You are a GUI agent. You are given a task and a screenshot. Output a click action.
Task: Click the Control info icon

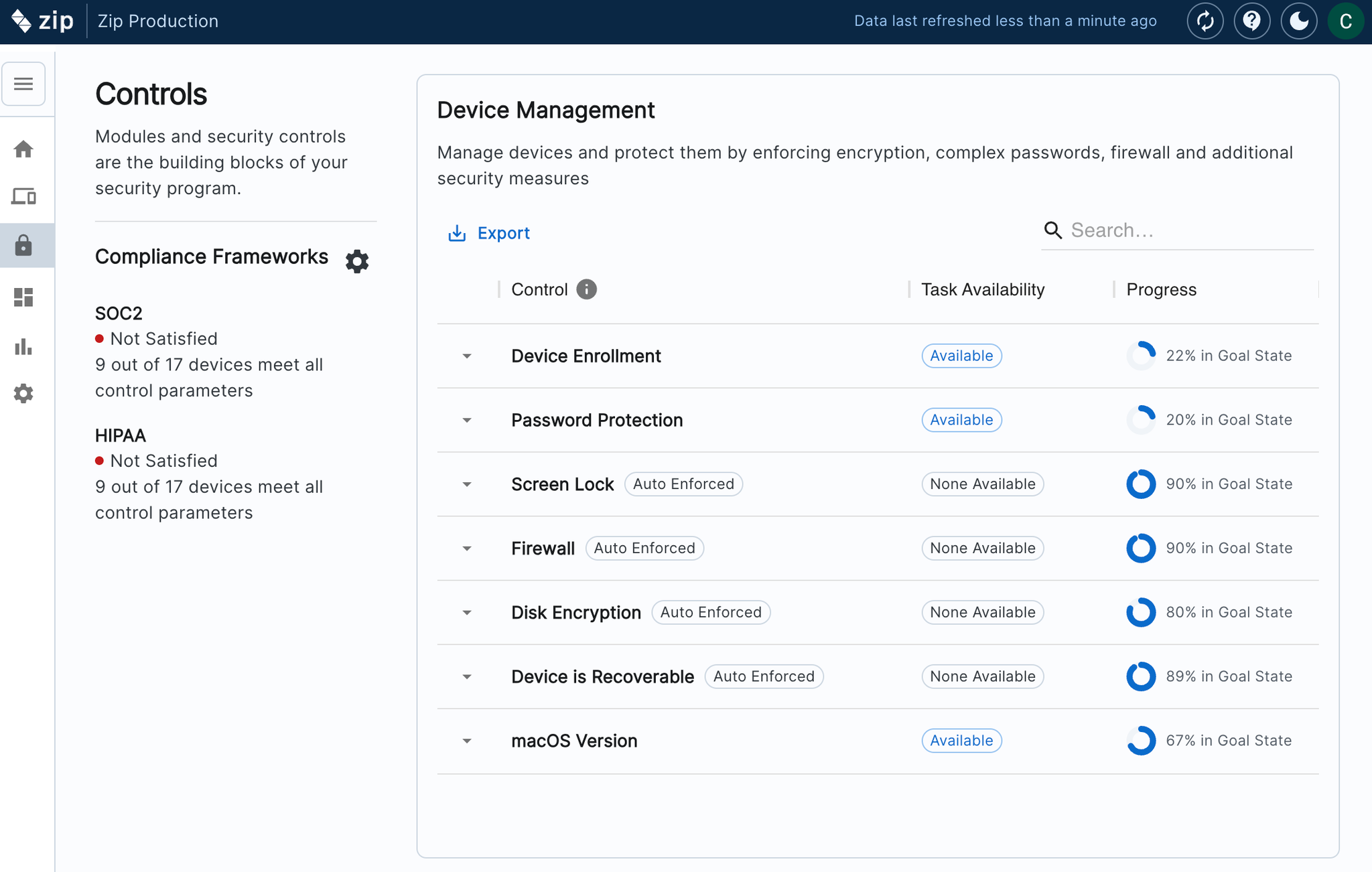586,289
